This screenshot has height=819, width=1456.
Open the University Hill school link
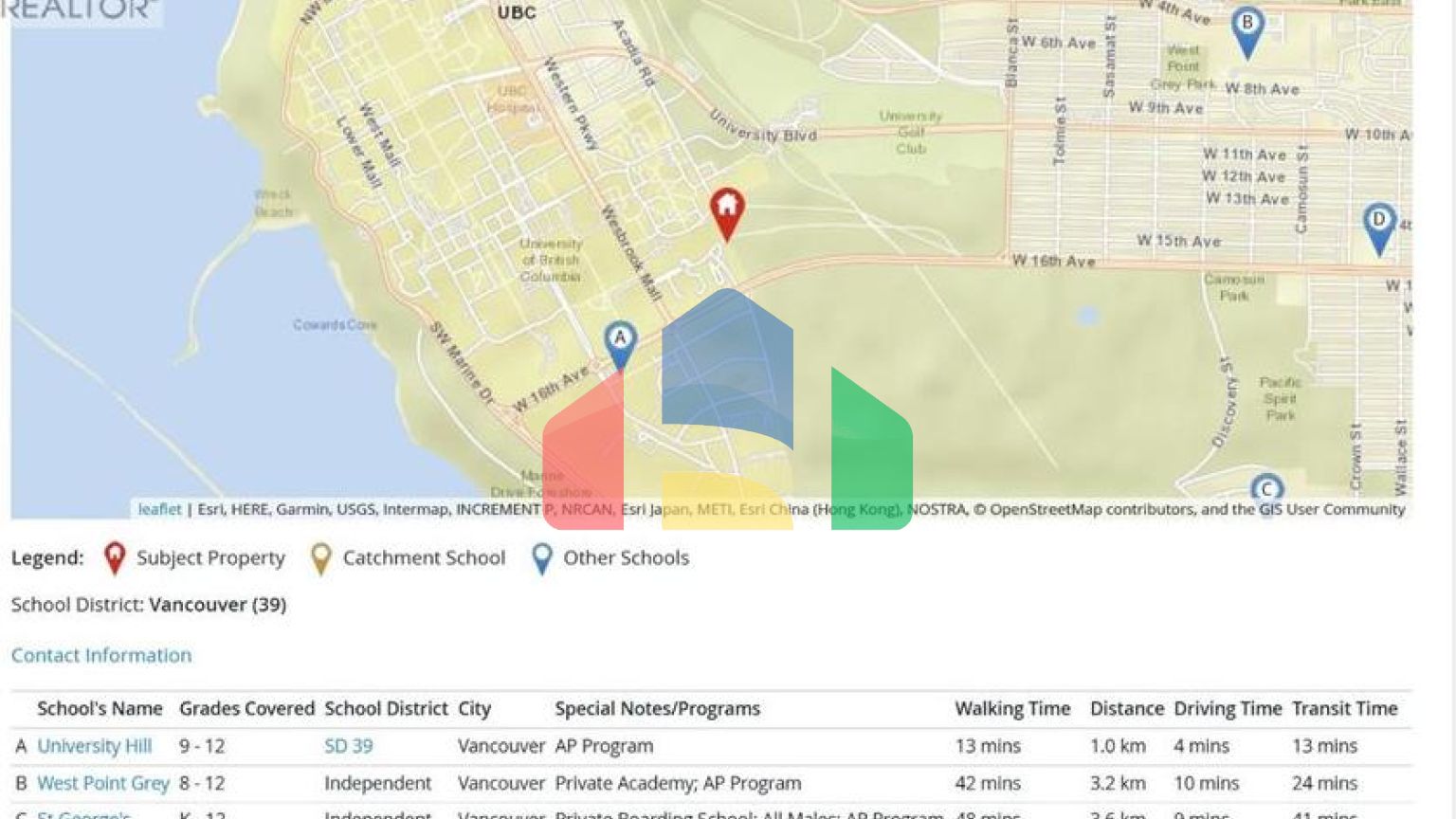click(x=94, y=746)
